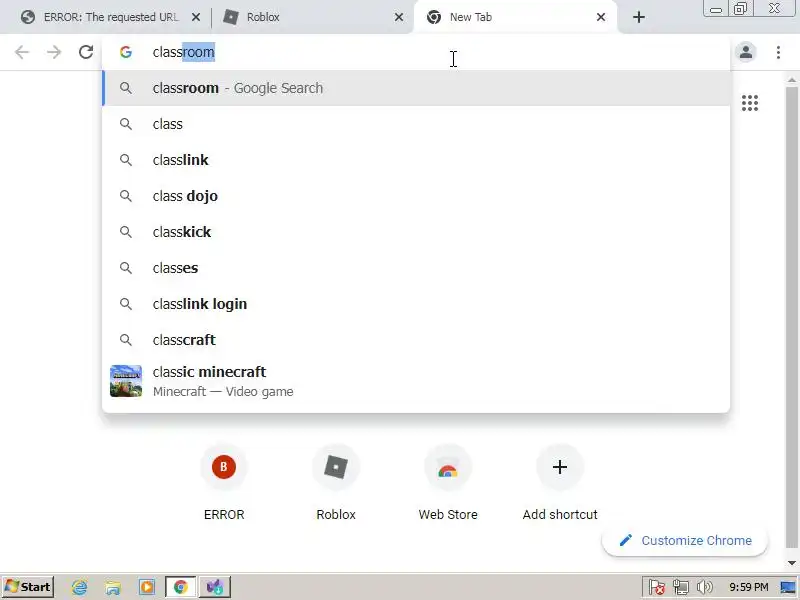Click the show desktop button
800x600 pixels.
coord(789,587)
